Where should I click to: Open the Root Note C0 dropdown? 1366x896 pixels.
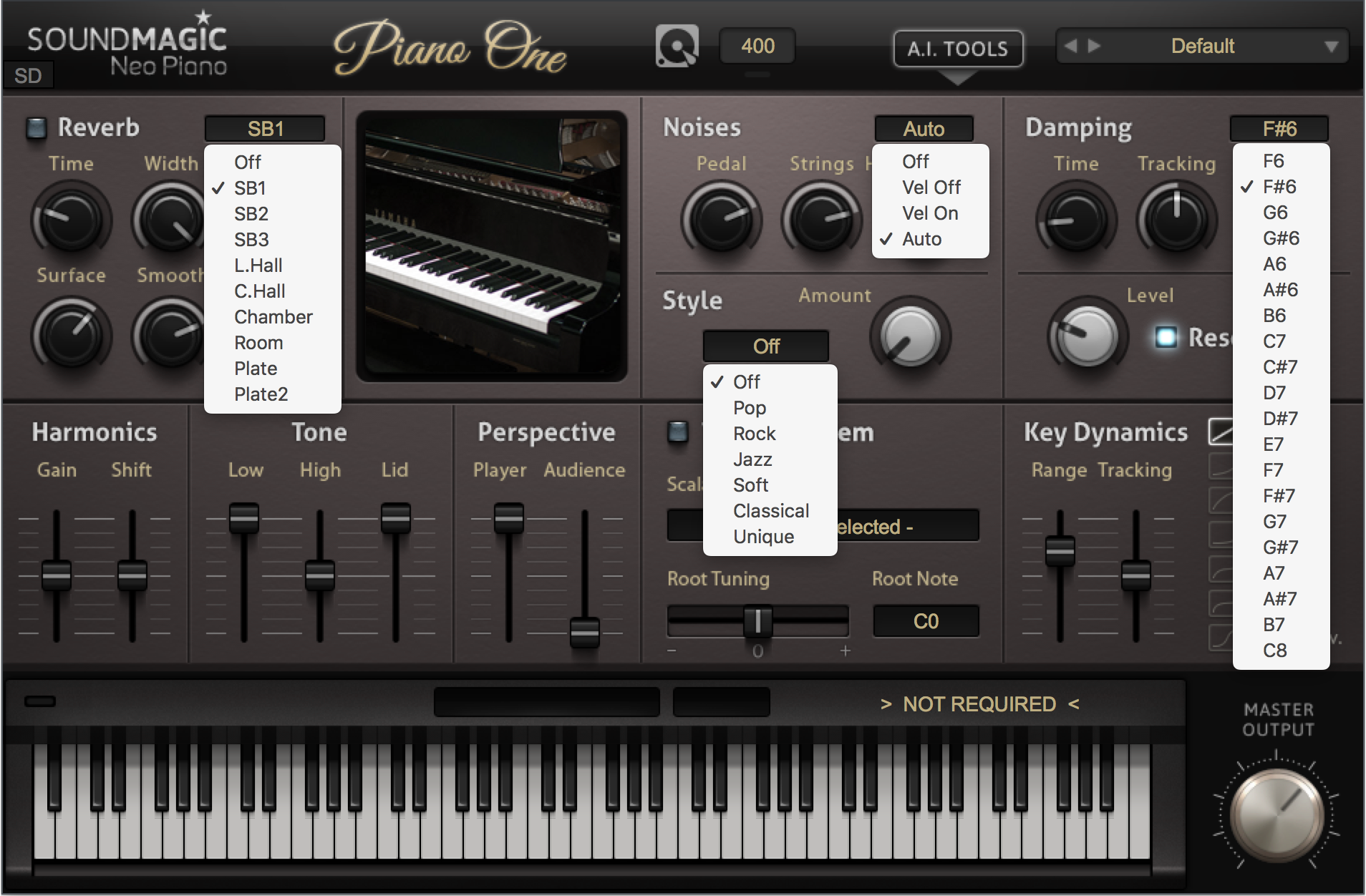point(926,621)
